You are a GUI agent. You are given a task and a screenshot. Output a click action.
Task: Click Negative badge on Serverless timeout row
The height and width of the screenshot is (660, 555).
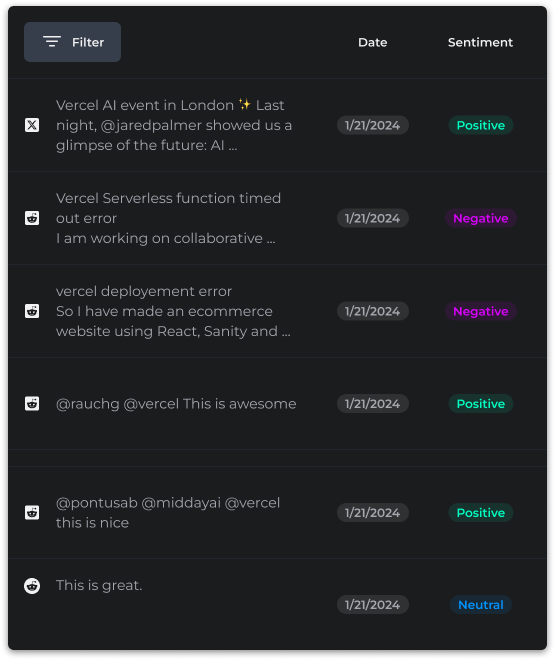point(481,218)
